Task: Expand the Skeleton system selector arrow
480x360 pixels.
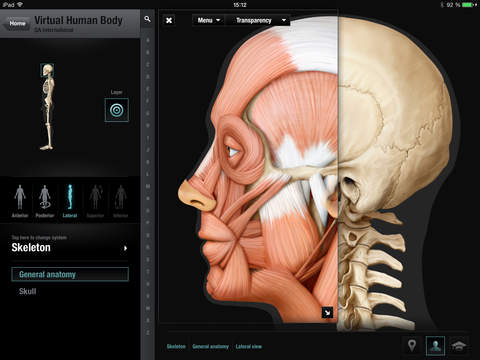Action: pyautogui.click(x=125, y=248)
